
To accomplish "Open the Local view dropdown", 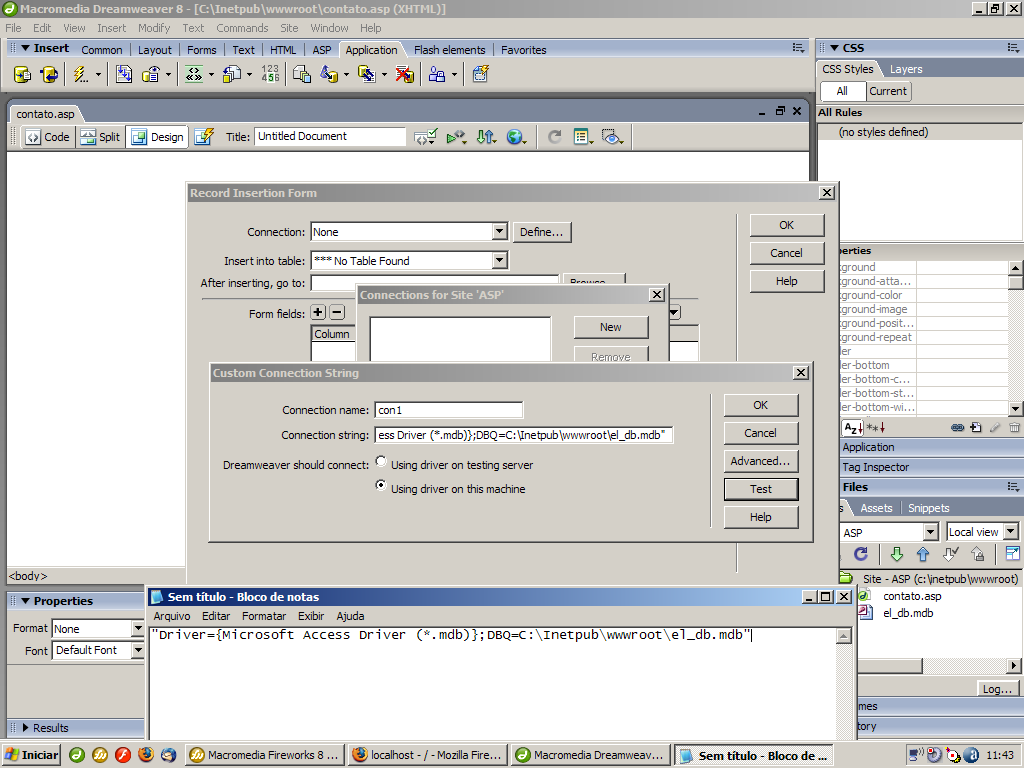I will click(x=1011, y=532).
